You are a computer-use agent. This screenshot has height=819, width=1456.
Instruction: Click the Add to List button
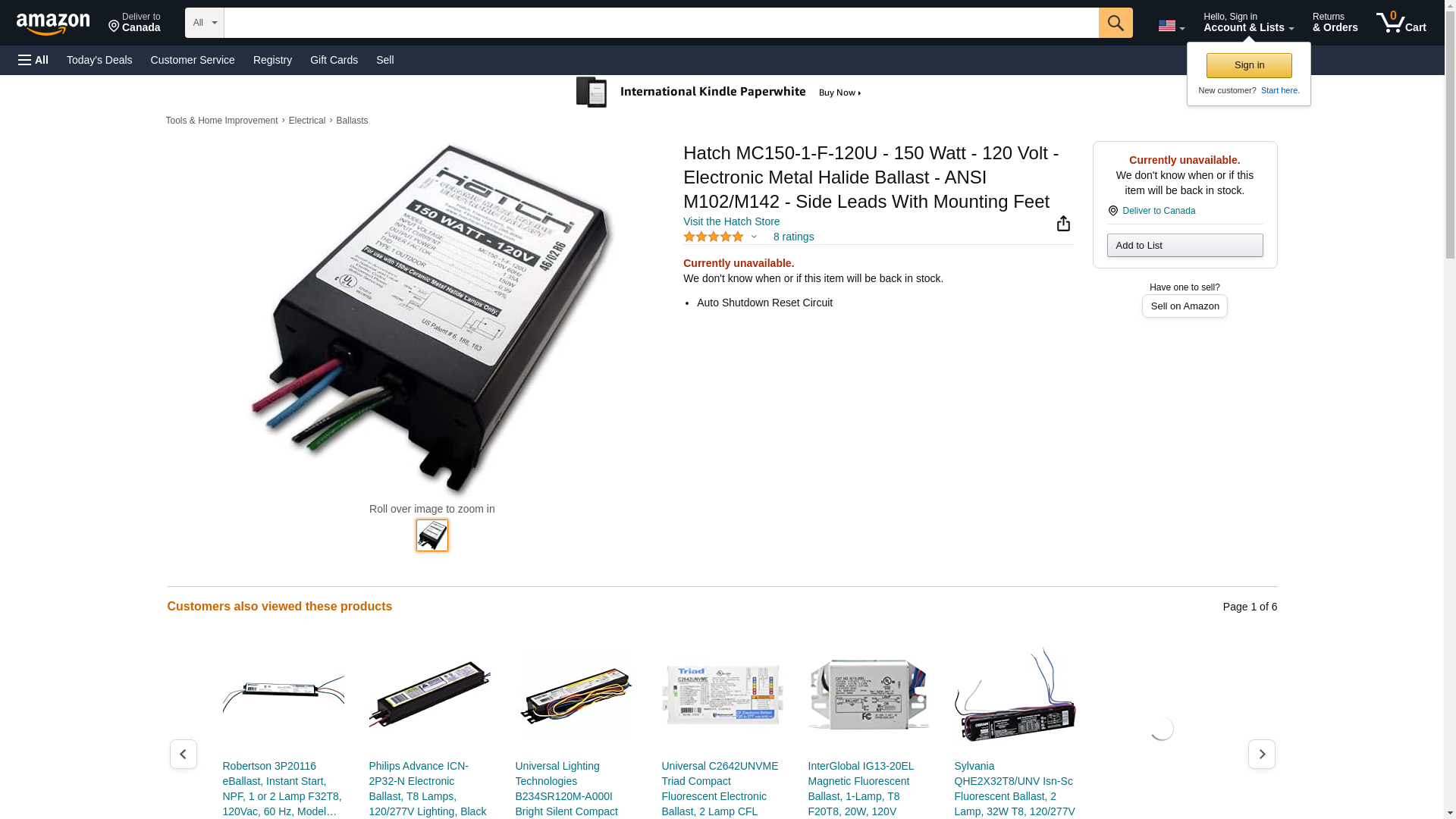[1185, 245]
